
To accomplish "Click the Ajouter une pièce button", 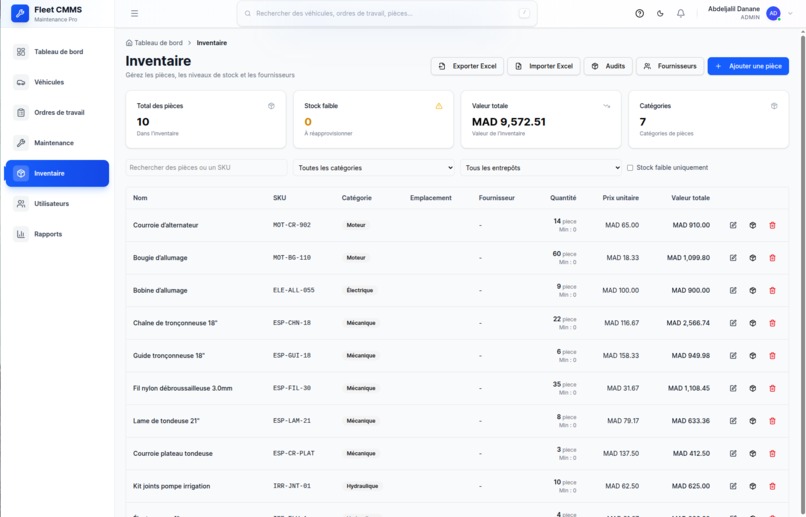I will coord(748,66).
